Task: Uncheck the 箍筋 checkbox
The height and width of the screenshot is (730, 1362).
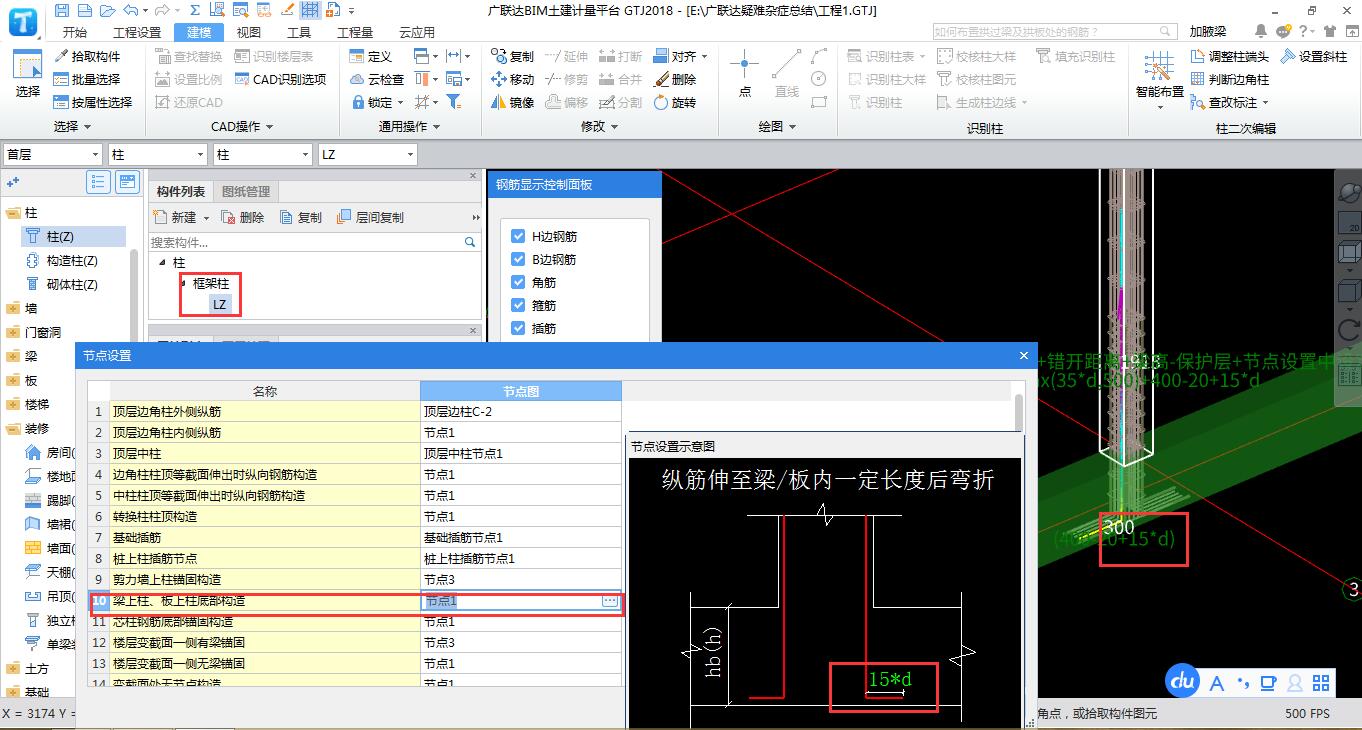Action: tap(518, 305)
